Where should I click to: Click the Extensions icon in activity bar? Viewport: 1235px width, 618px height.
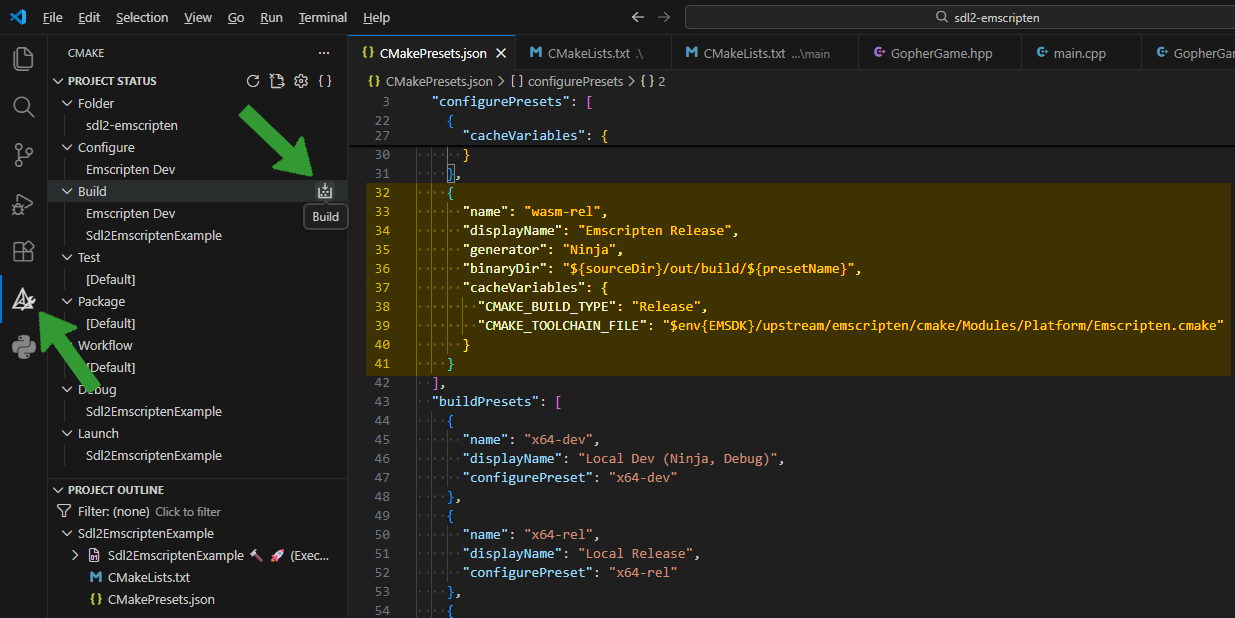pyautogui.click(x=23, y=251)
